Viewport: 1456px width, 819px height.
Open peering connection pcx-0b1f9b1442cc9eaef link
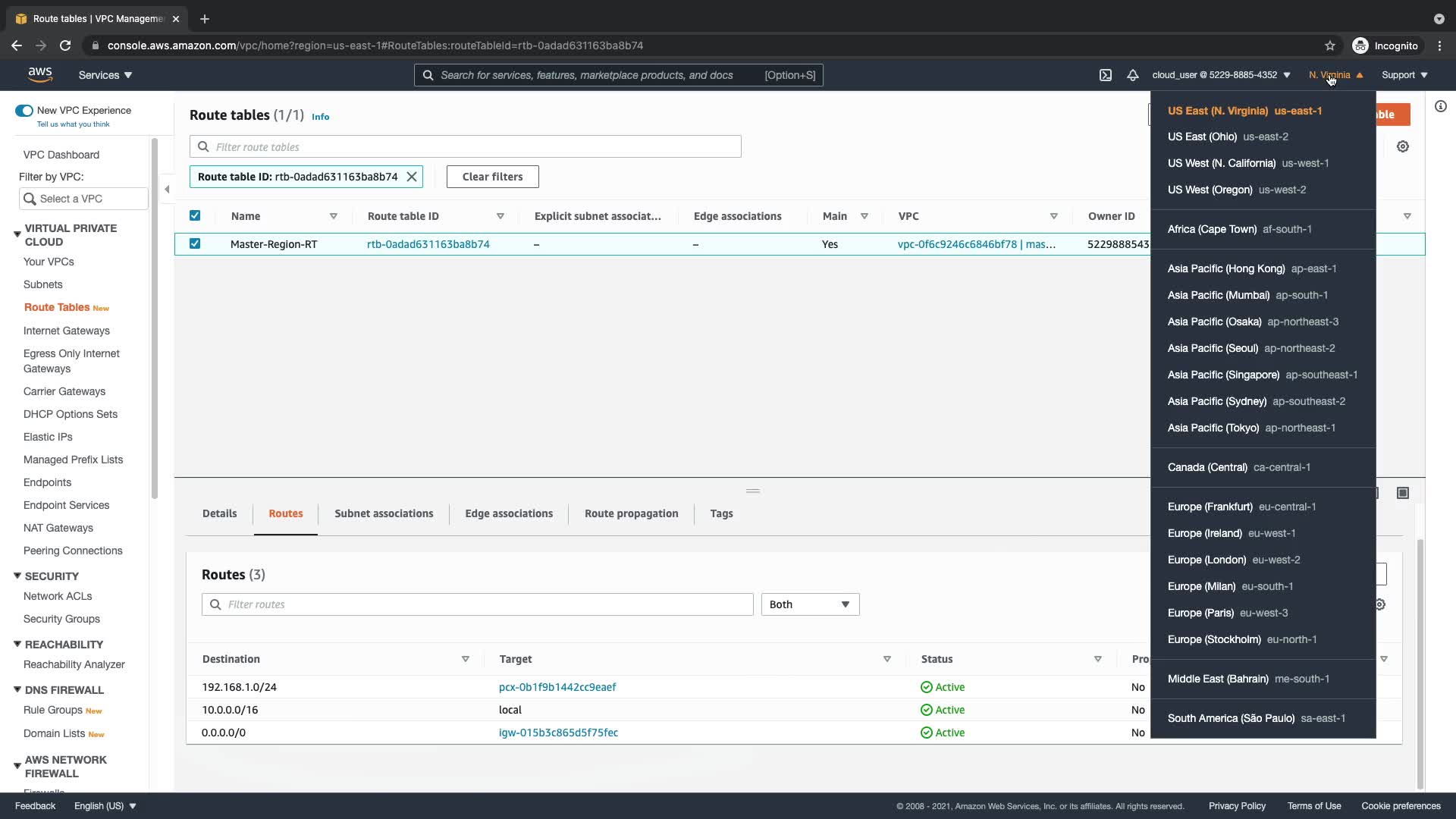click(557, 687)
